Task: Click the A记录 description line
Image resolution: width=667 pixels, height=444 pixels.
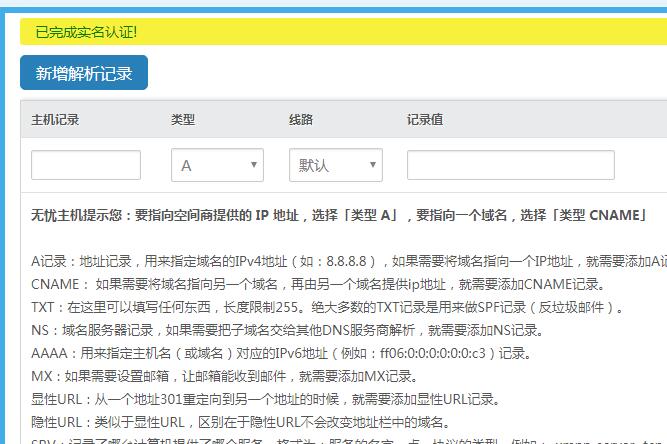Action: coord(340,262)
